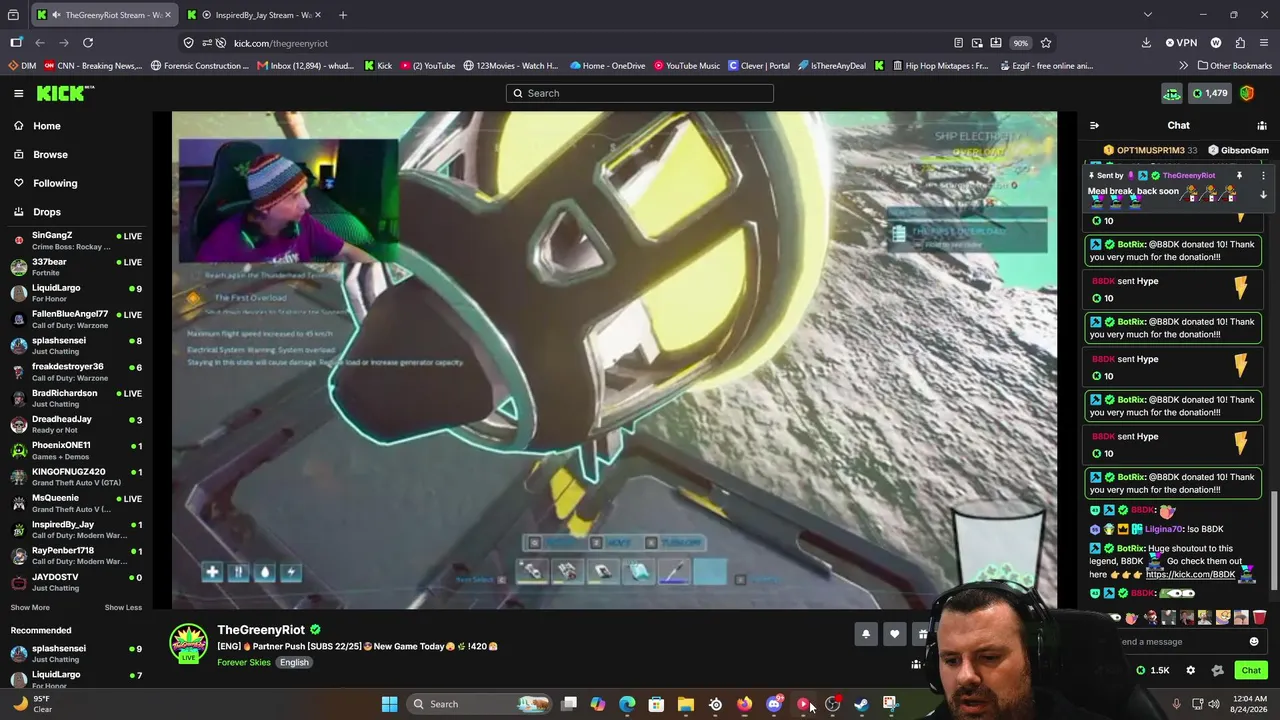The height and width of the screenshot is (720, 1280).
Task: Open BotRix kick.com/B8DK shoutout link
Action: (1190, 575)
